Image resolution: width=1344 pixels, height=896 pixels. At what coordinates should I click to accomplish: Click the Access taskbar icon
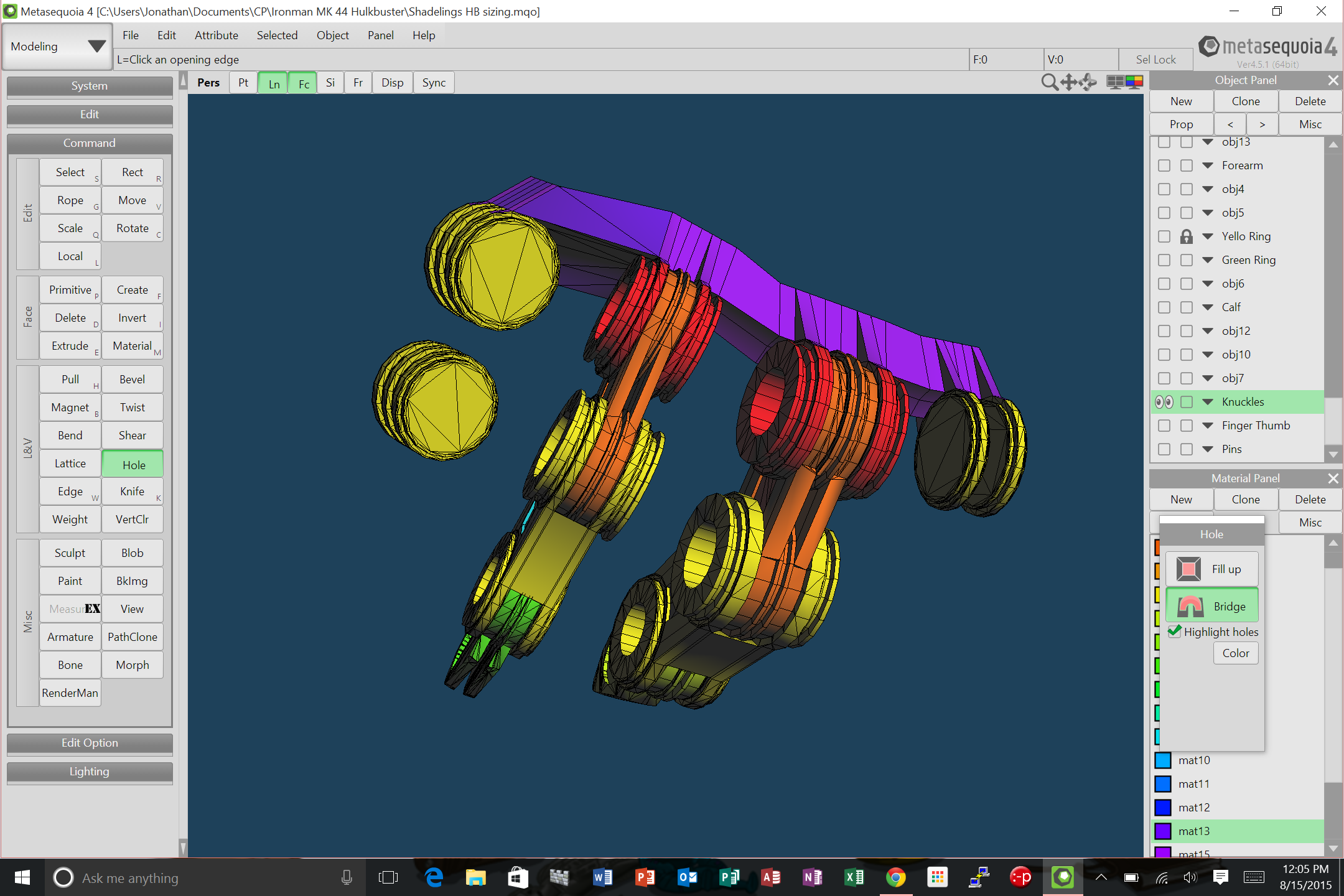771,877
